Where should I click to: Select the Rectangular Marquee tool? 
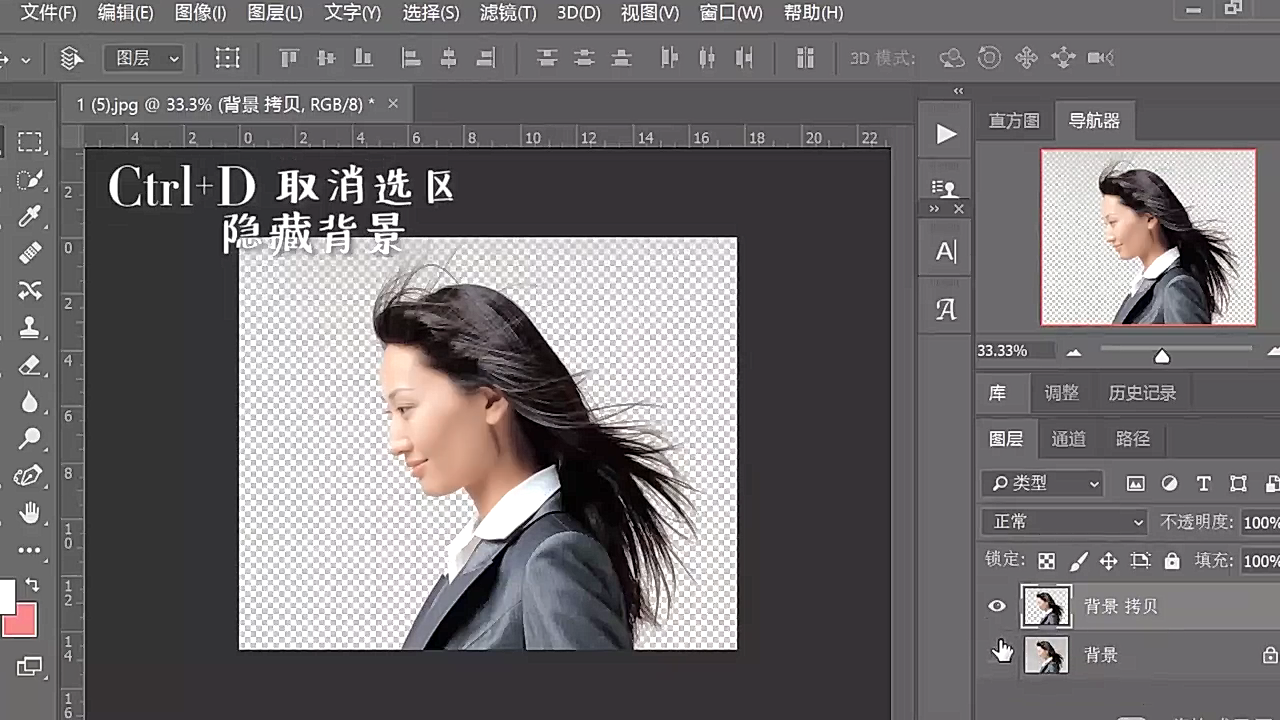tap(30, 142)
